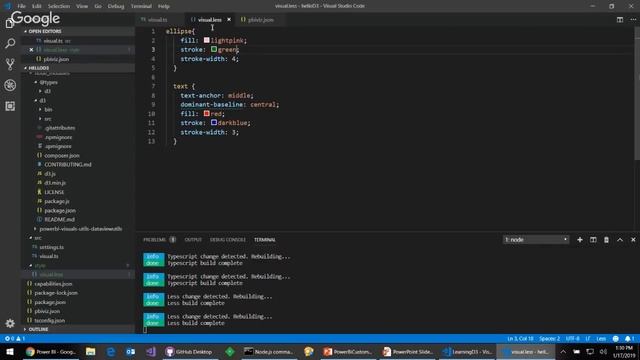640x360 pixels.
Task: Close the terminal panel
Action: 633,240
